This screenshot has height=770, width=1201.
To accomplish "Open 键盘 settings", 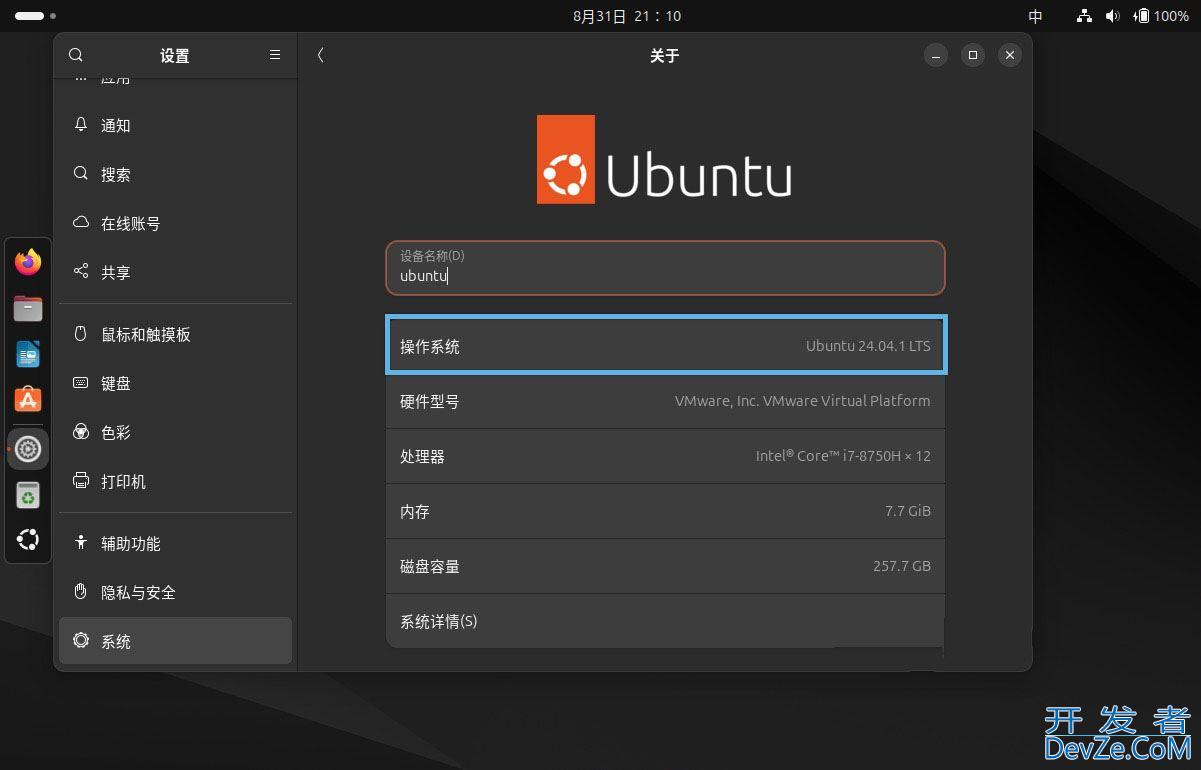I will [175, 383].
